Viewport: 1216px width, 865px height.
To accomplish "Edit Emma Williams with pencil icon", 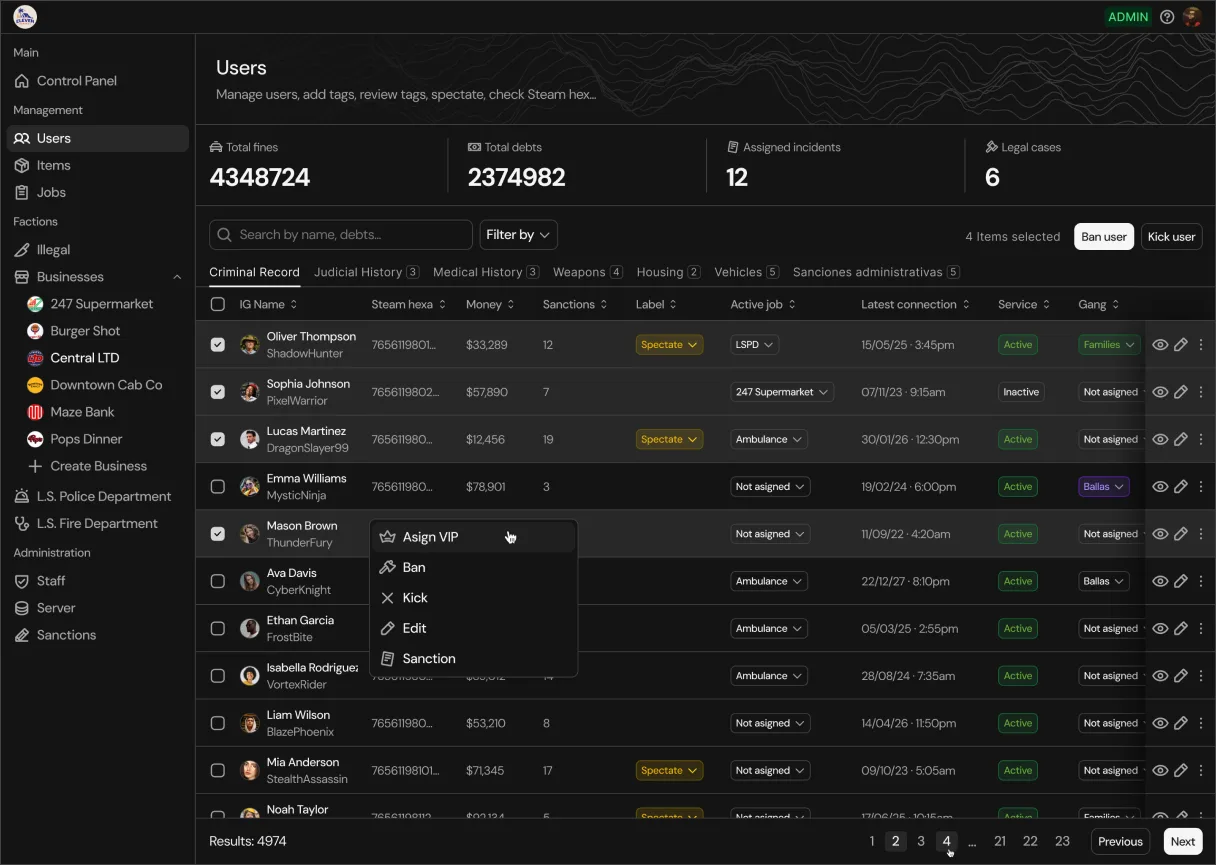I will click(x=1181, y=487).
